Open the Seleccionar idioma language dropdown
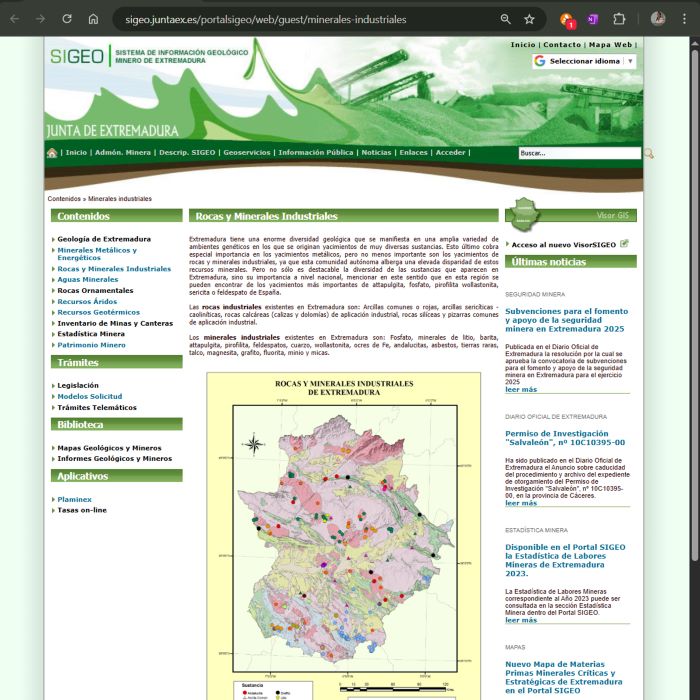 coord(585,61)
